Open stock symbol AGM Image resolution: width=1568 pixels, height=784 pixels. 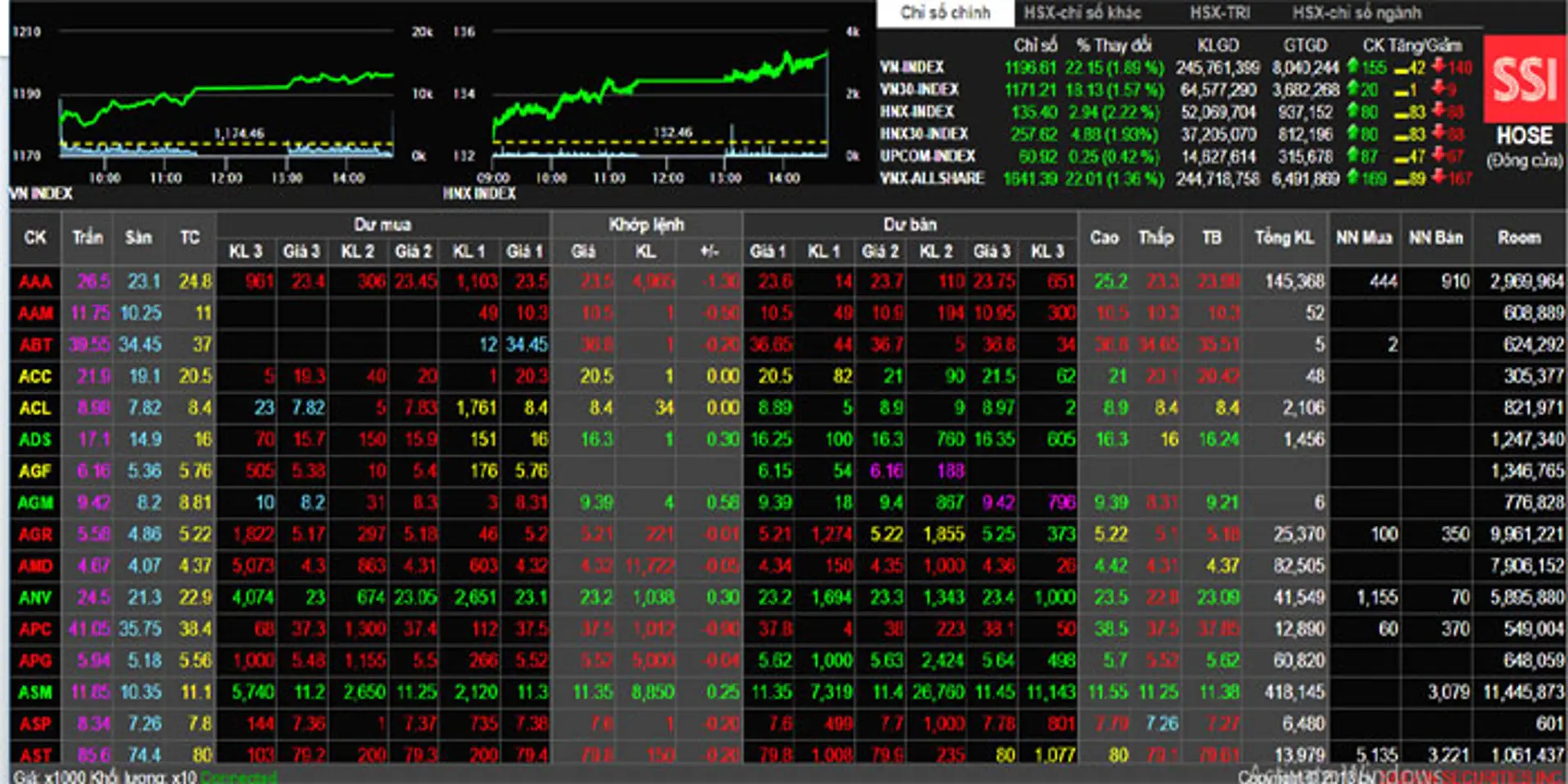(x=35, y=503)
